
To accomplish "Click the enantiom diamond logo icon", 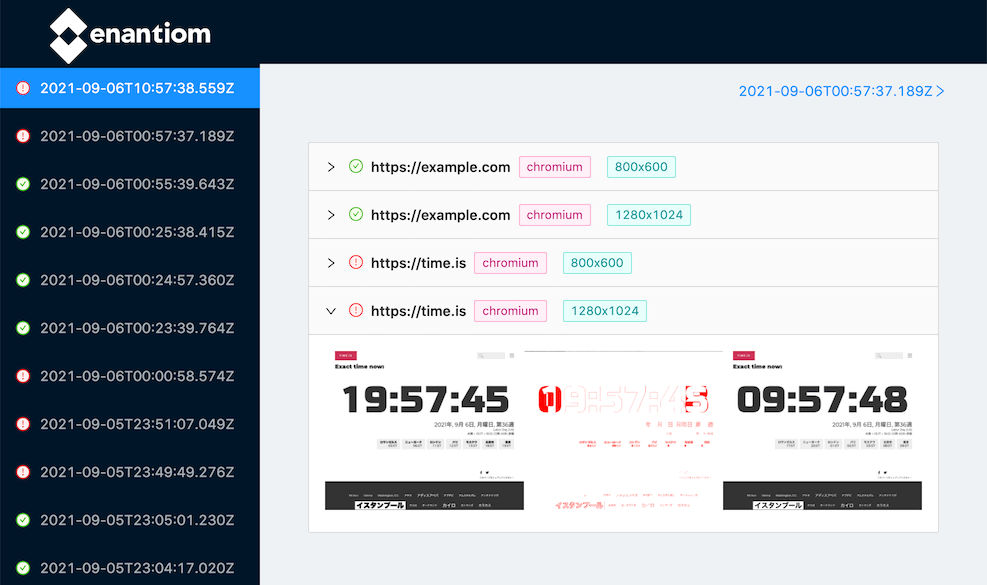I will [68, 36].
